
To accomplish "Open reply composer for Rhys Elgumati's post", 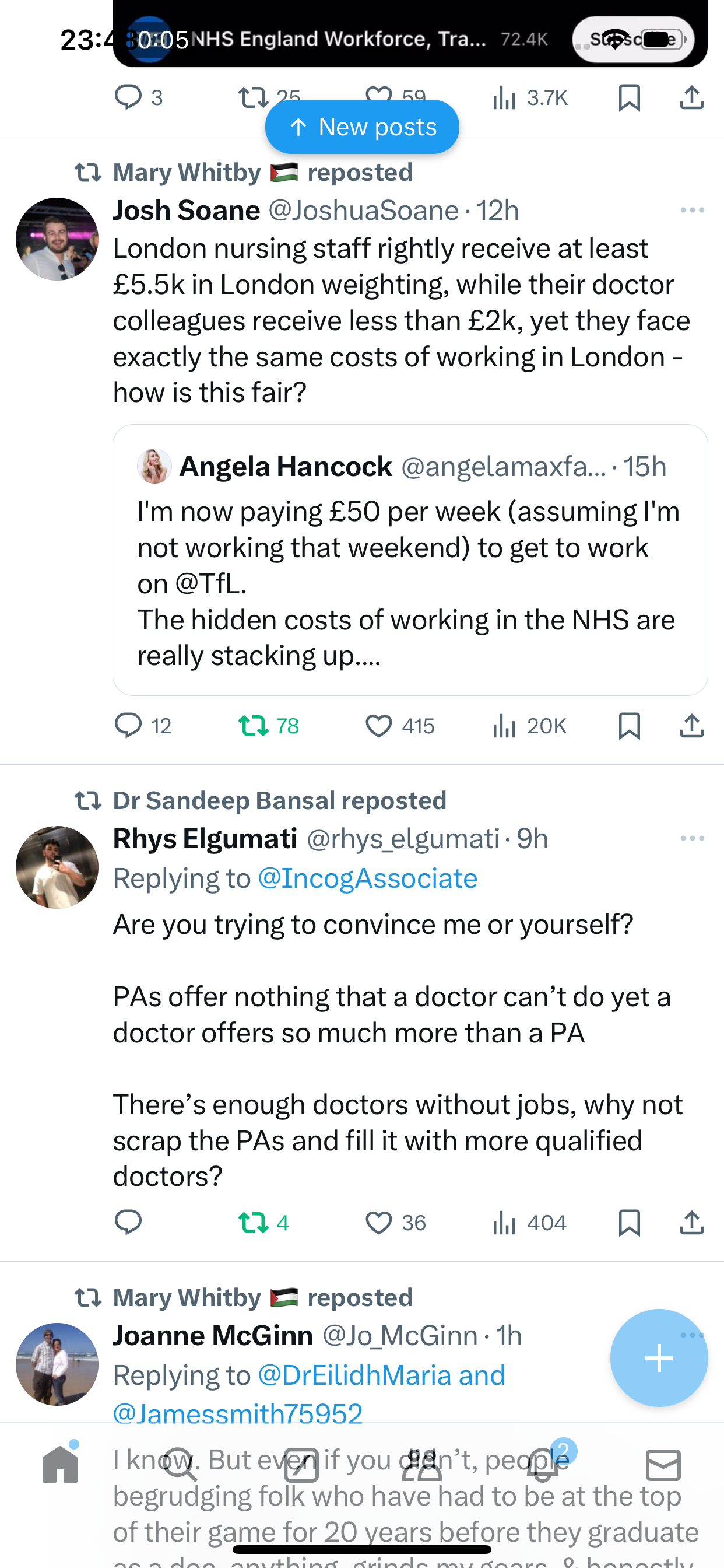I will [x=128, y=1222].
